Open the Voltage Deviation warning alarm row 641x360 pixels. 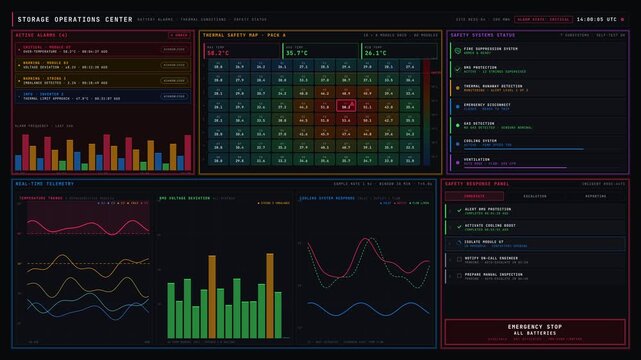point(103,65)
